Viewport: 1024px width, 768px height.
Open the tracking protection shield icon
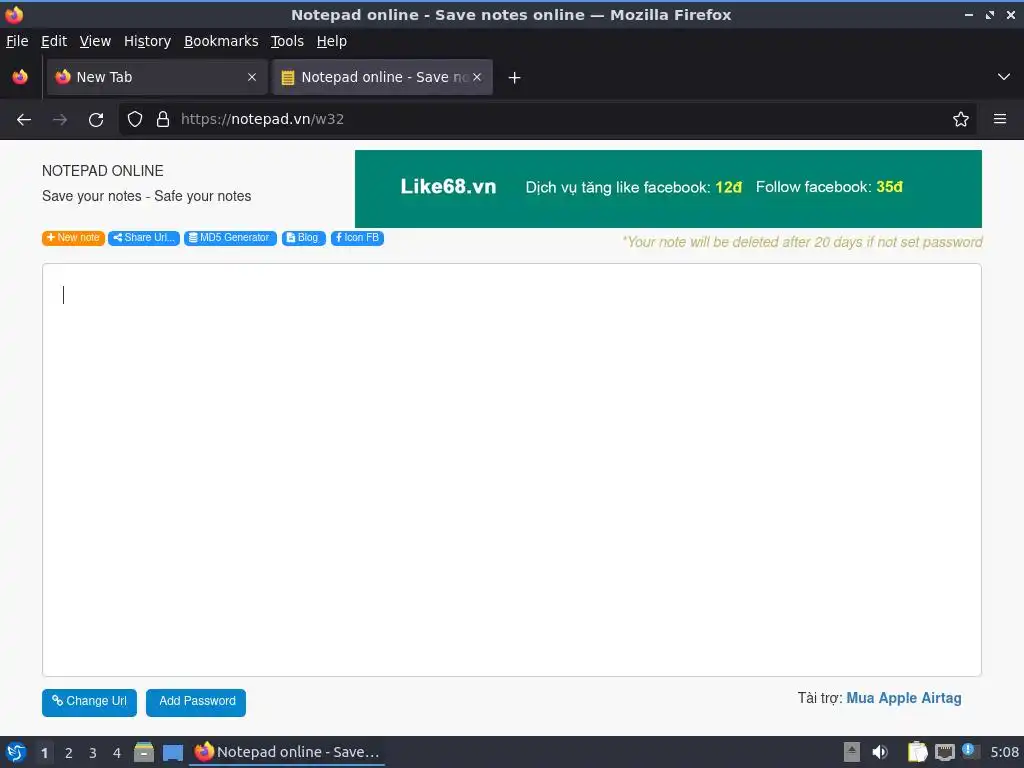(135, 120)
